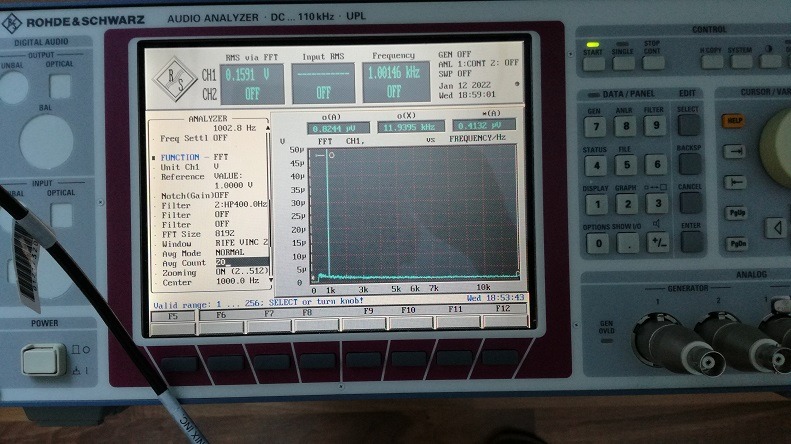
Task: Select the F5 softkey label
Action: click(173, 316)
